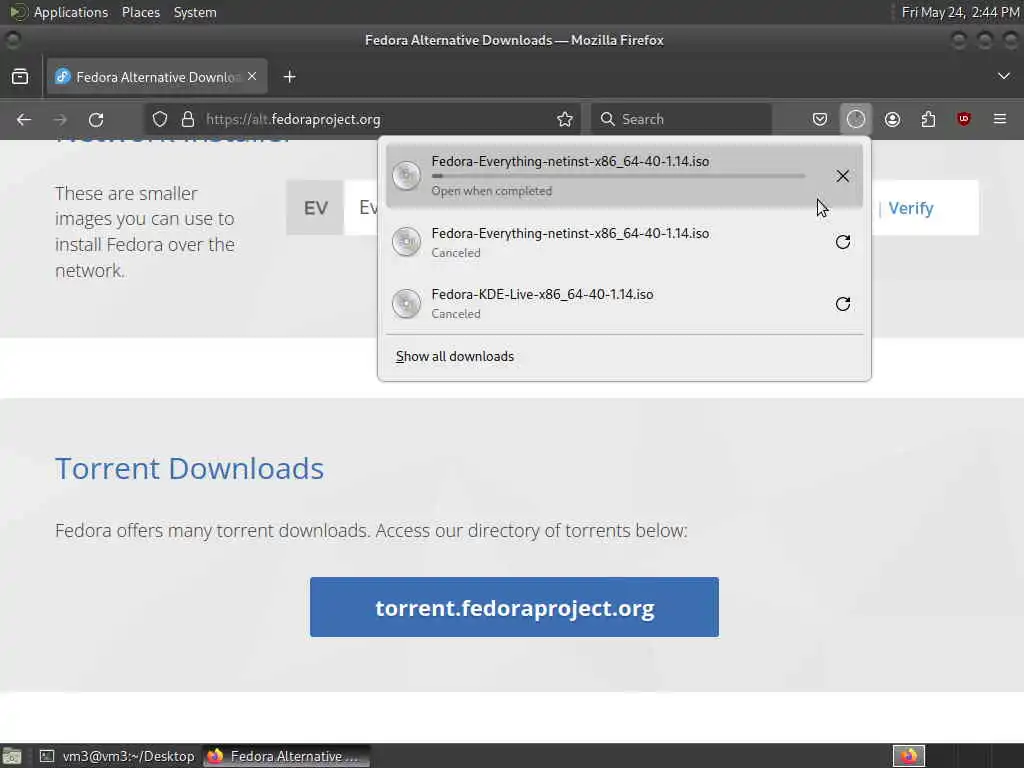
Task: Go back with the back arrow
Action: [24, 120]
